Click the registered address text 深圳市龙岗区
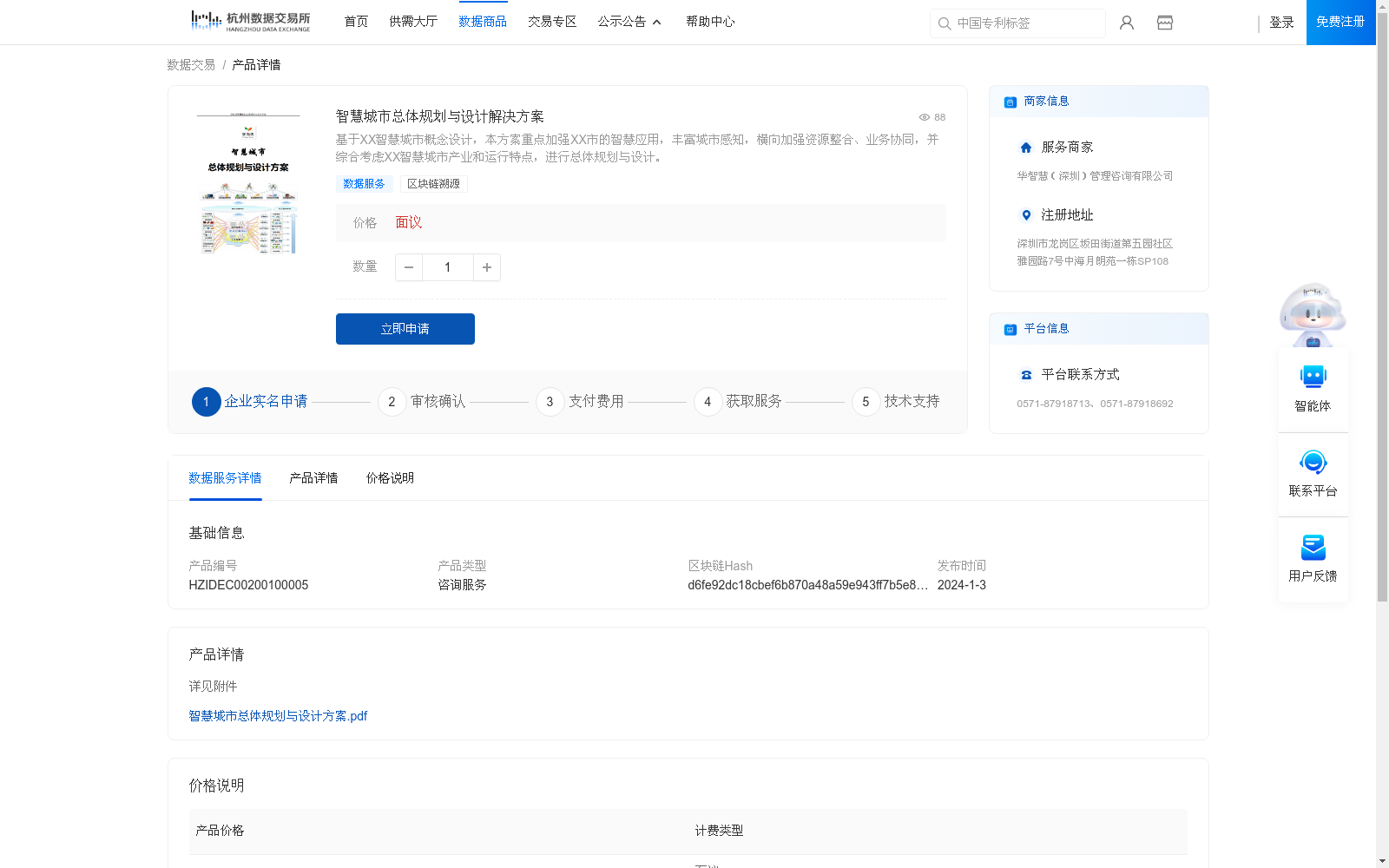This screenshot has height=868, width=1389. tap(1095, 253)
